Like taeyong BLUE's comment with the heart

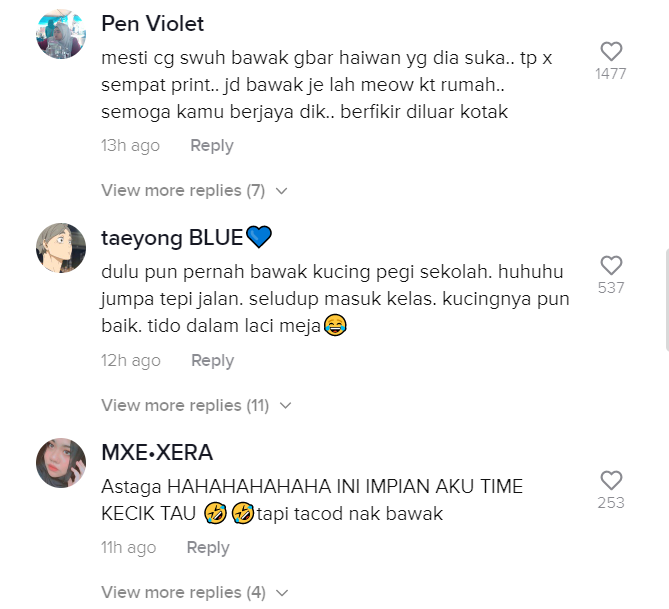tap(611, 265)
